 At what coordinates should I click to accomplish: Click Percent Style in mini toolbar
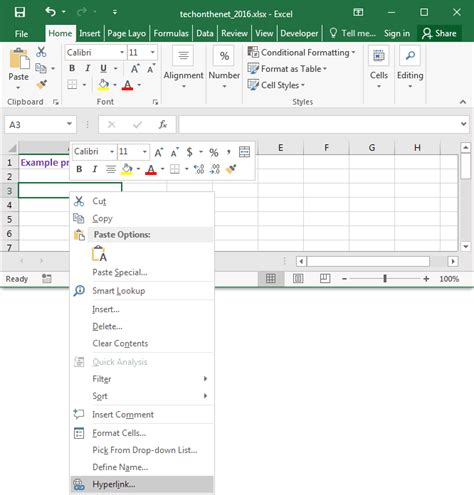pyautogui.click(x=214, y=153)
